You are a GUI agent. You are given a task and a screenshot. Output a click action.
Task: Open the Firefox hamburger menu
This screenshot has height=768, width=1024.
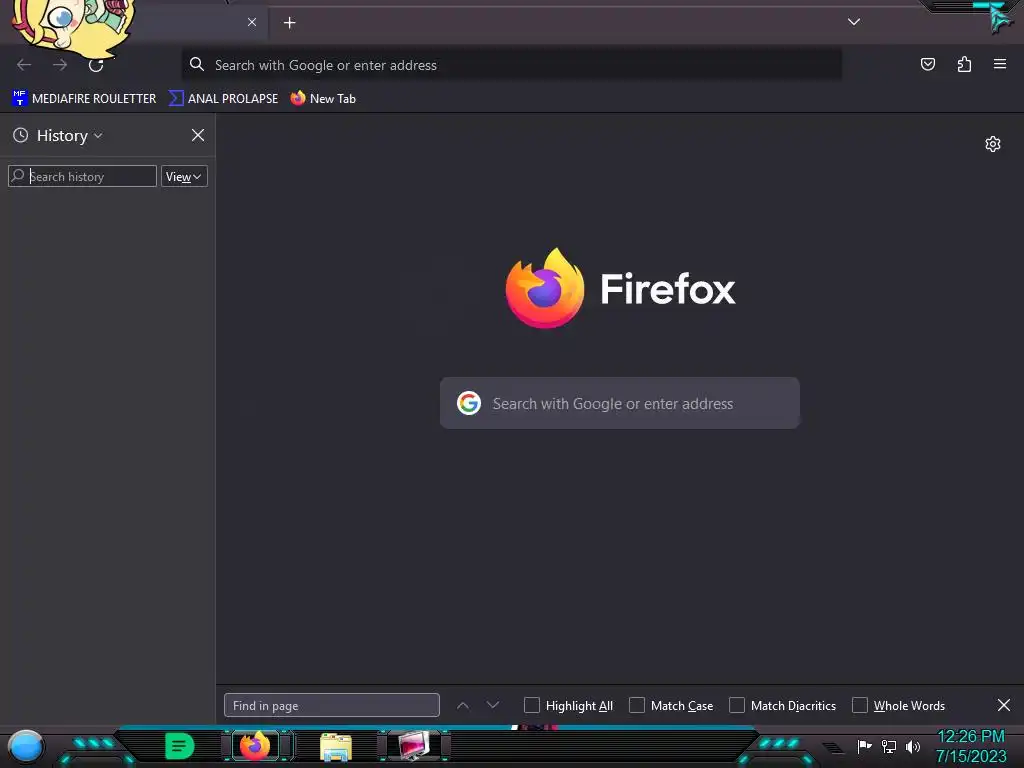[x=1000, y=64]
